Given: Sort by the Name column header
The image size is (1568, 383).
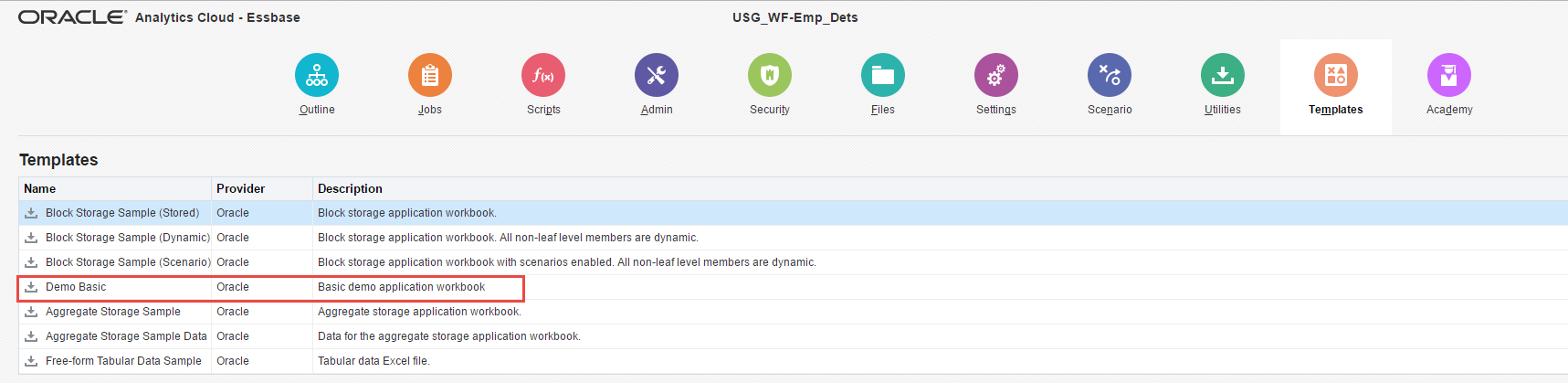Looking at the screenshot, I should 40,189.
